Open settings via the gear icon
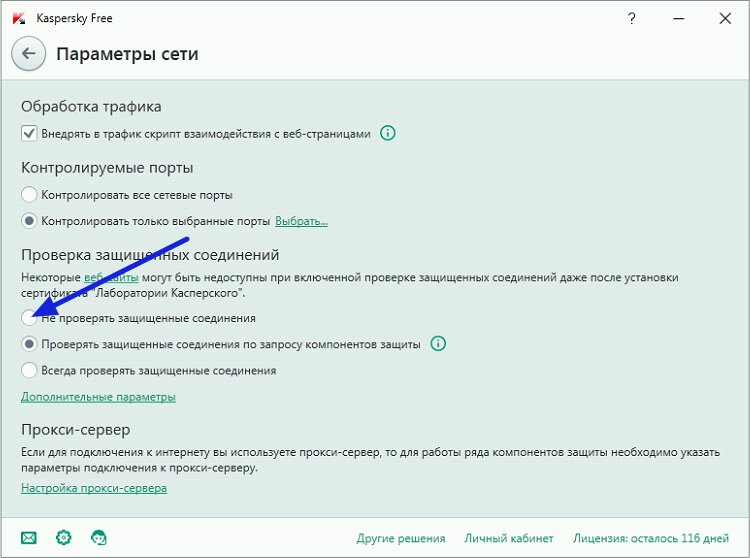This screenshot has width=750, height=558. (64, 537)
